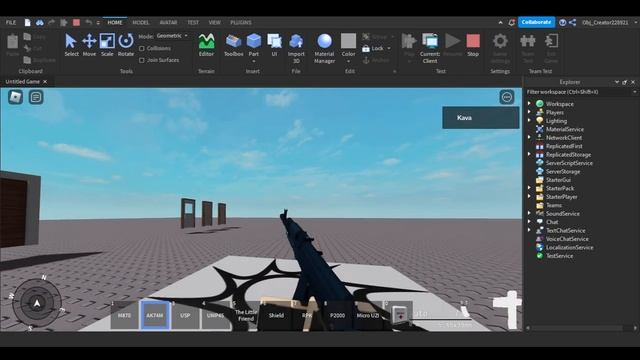Viewport: 640px width, 360px height.
Task: Expand the Lighting node
Action: pyautogui.click(x=529, y=121)
